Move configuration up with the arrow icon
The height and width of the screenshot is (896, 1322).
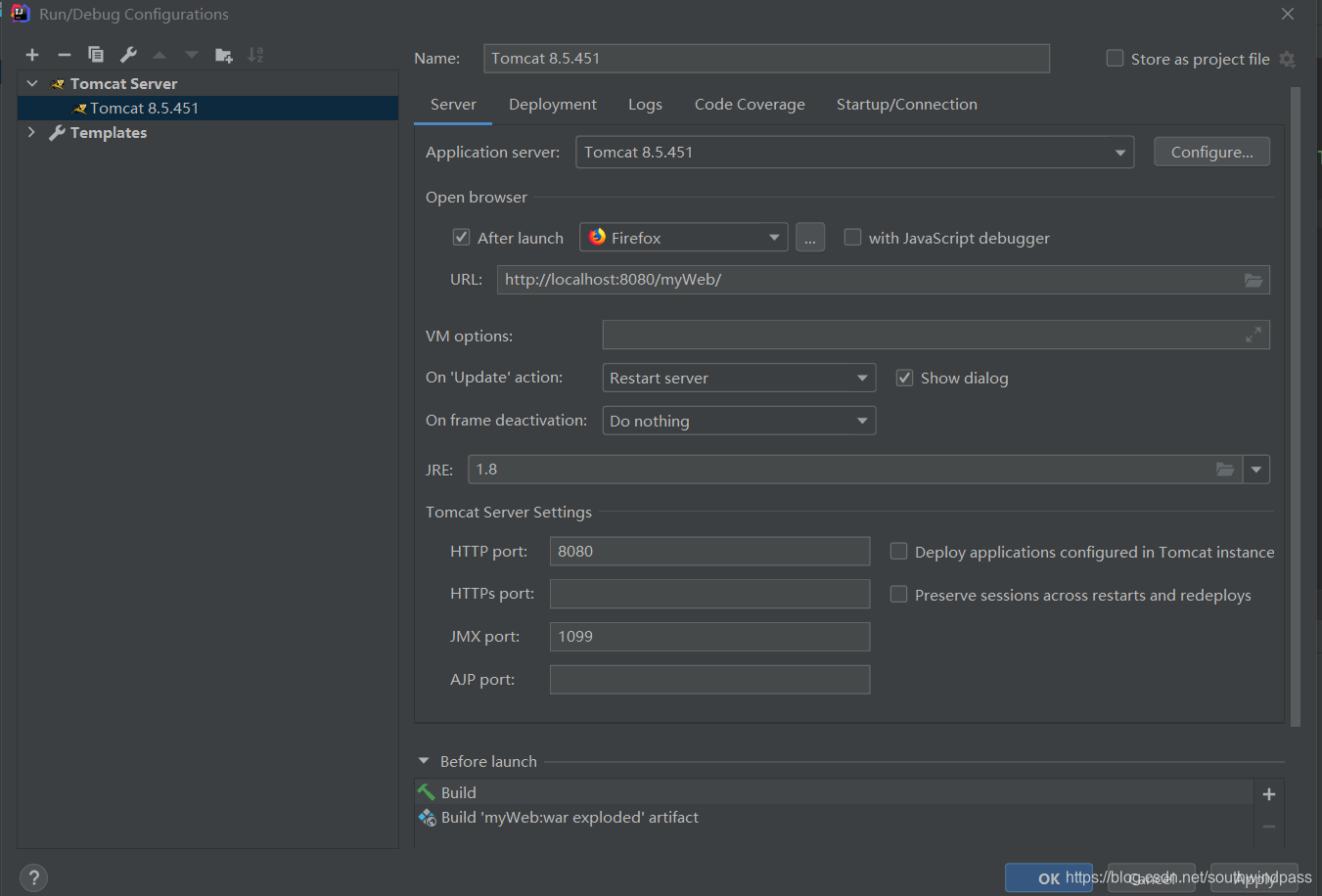tap(160, 55)
